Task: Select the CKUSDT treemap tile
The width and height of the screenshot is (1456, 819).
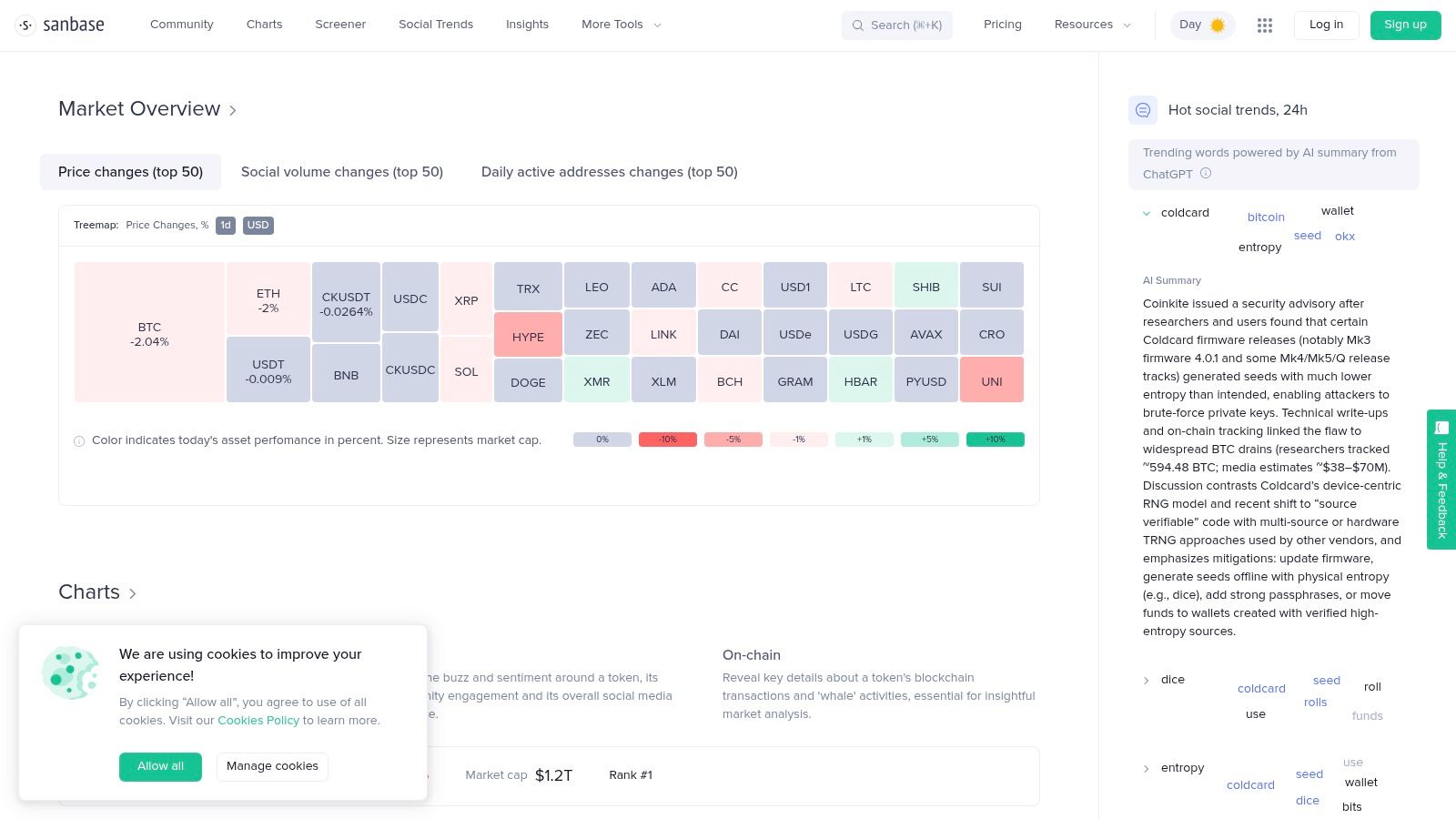Action: pyautogui.click(x=346, y=302)
